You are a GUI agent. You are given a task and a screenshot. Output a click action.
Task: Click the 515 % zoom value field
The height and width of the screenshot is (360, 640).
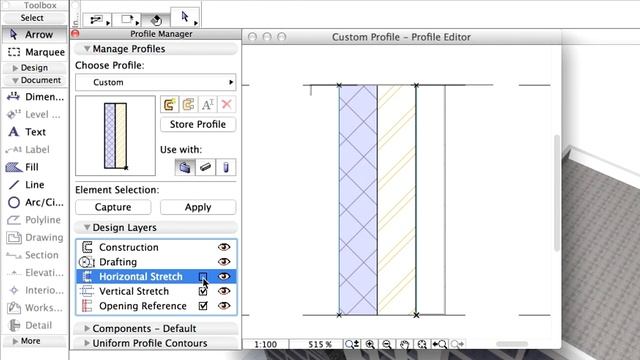(320, 344)
